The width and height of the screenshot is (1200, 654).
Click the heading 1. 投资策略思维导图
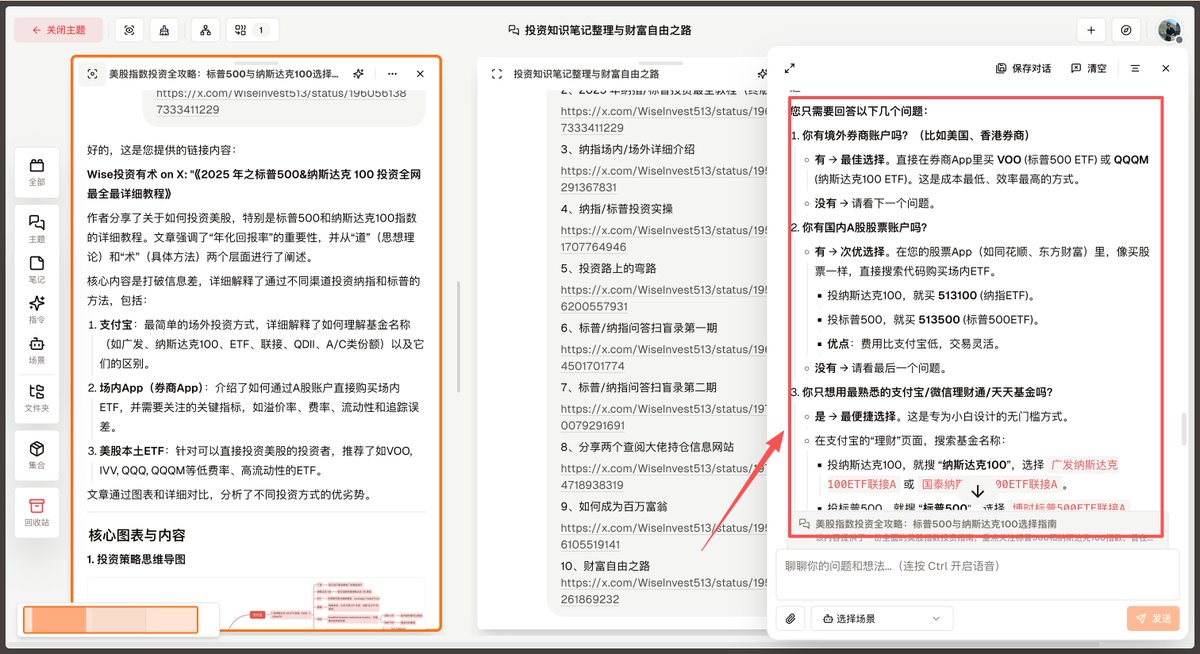[x=136, y=560]
